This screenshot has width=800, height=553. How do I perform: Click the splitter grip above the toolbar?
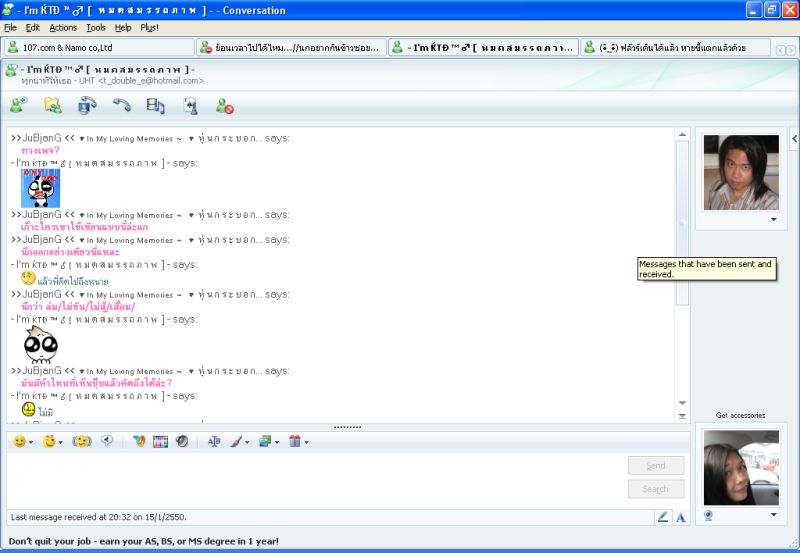tap(347, 427)
